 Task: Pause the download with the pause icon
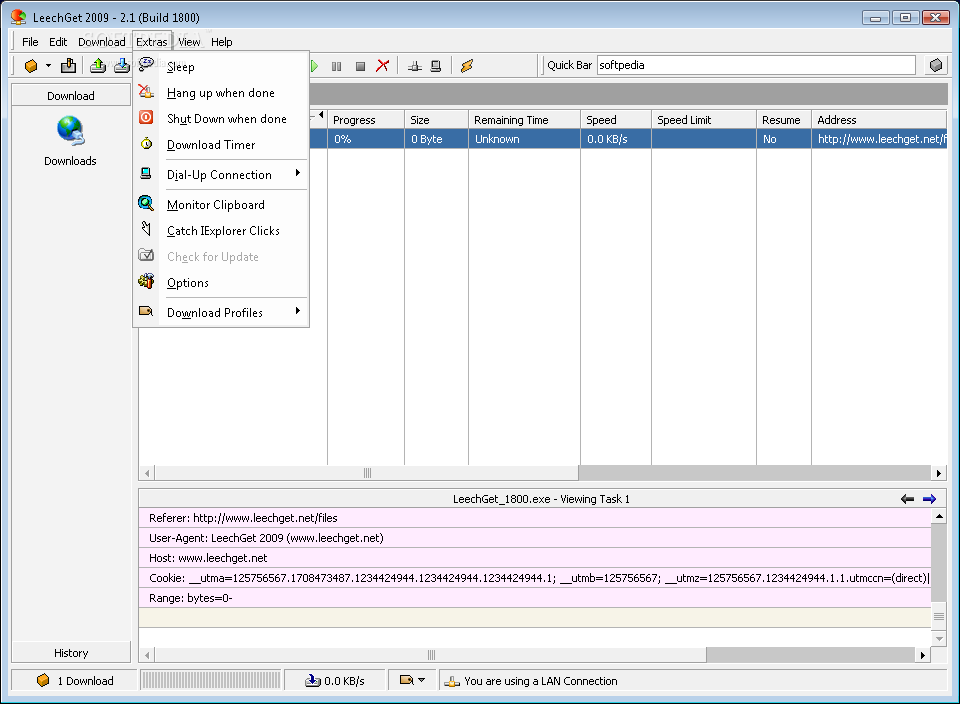(x=336, y=66)
